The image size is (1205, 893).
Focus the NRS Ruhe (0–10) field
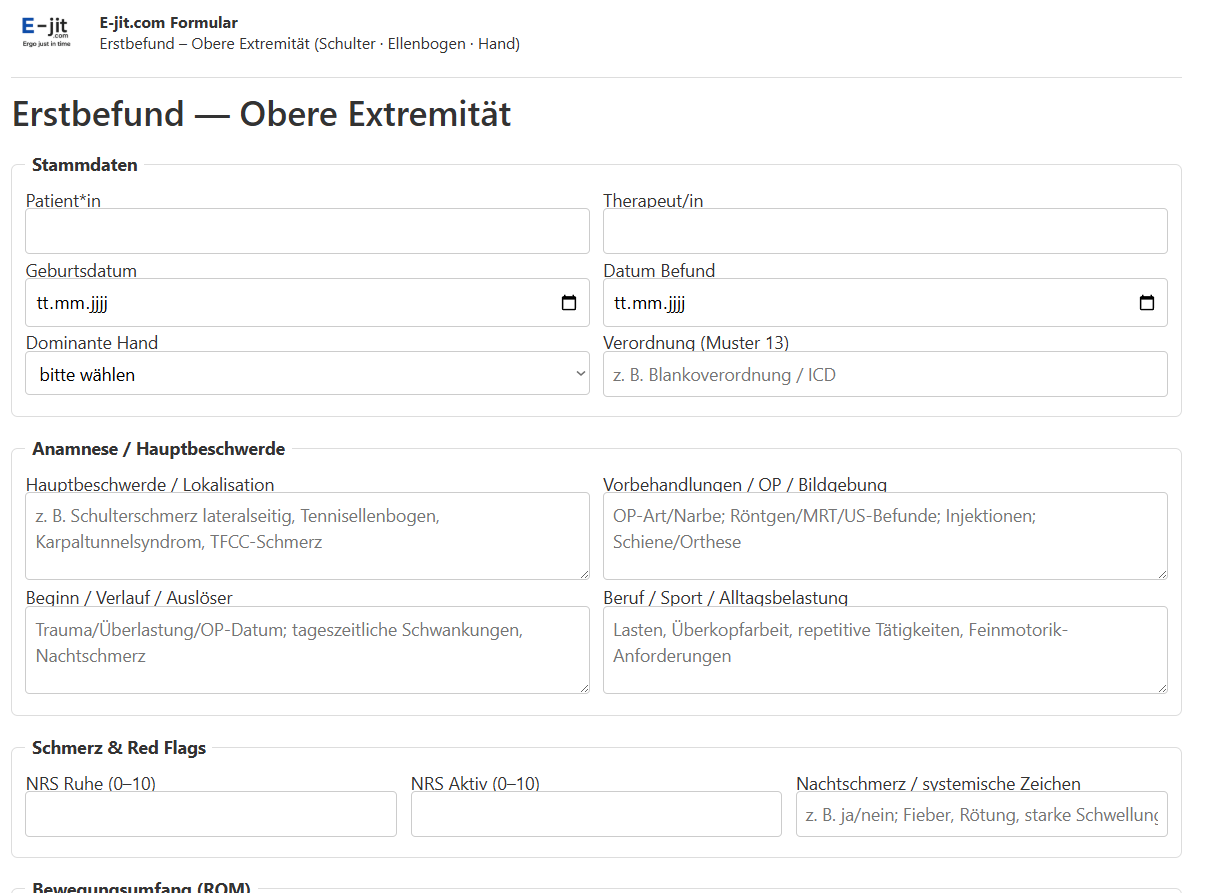(x=211, y=814)
